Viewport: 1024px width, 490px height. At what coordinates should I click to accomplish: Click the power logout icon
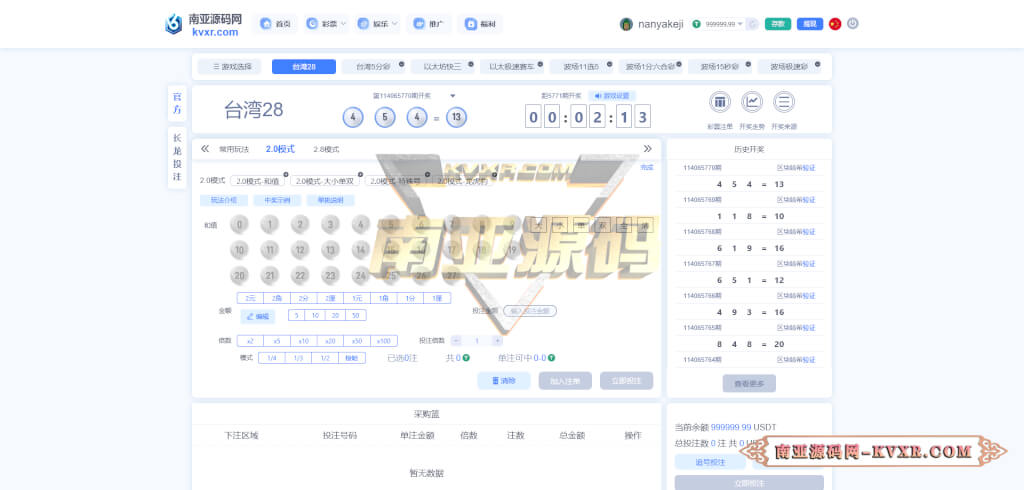[x=853, y=24]
